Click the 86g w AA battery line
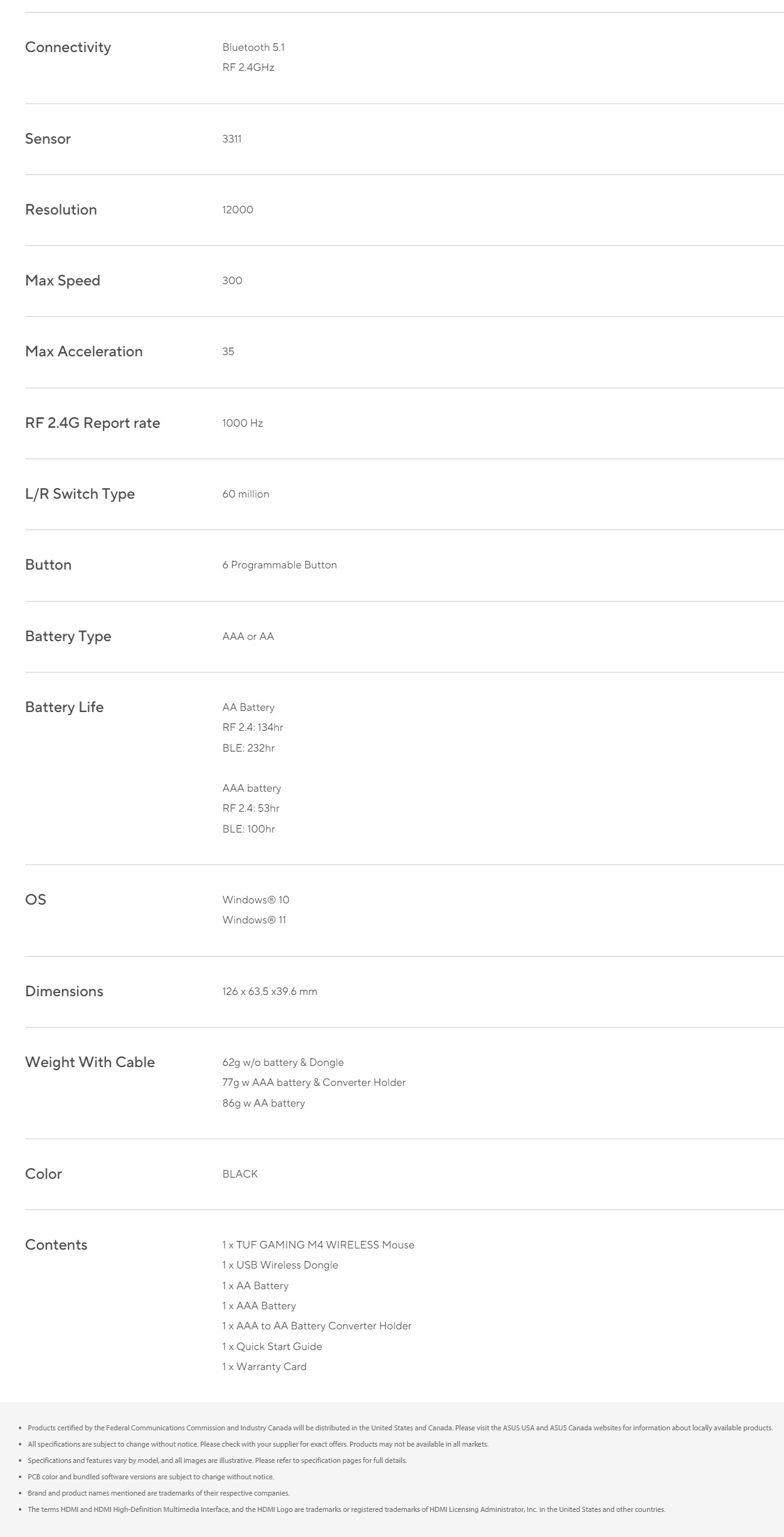The width and height of the screenshot is (784, 1537). point(263,1103)
